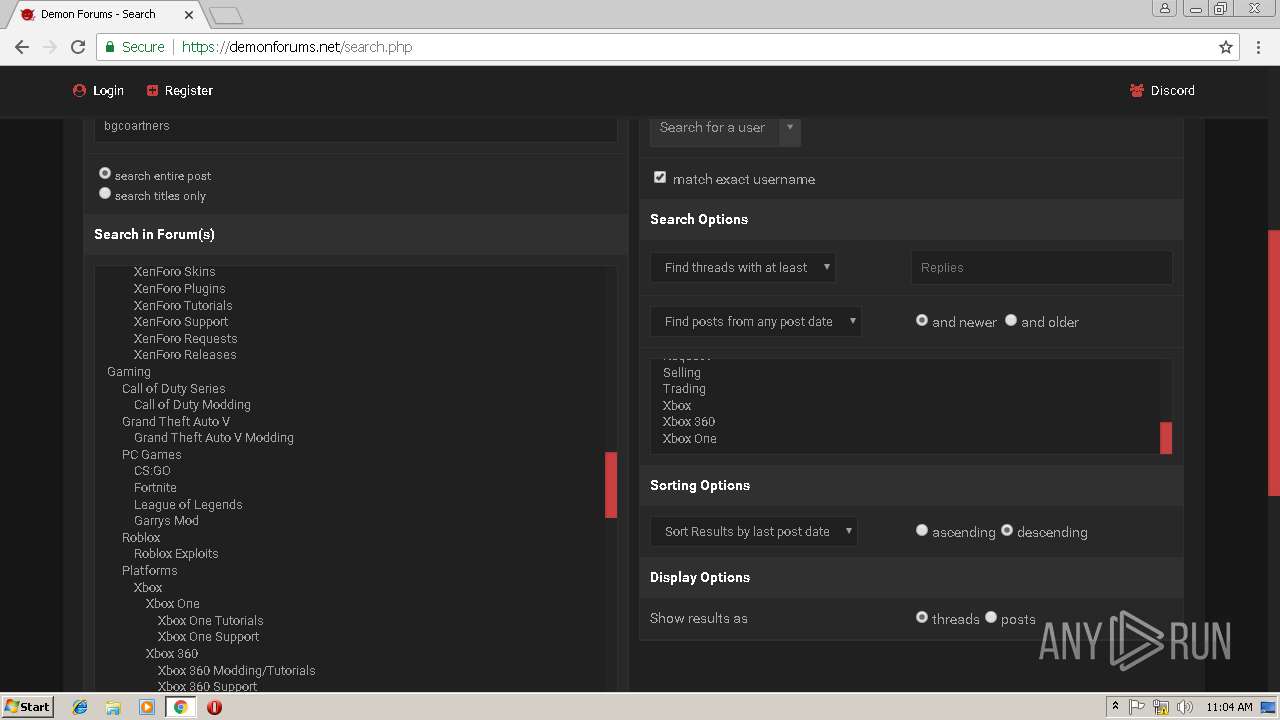Select Xbox One prefix option

pyautogui.click(x=689, y=438)
